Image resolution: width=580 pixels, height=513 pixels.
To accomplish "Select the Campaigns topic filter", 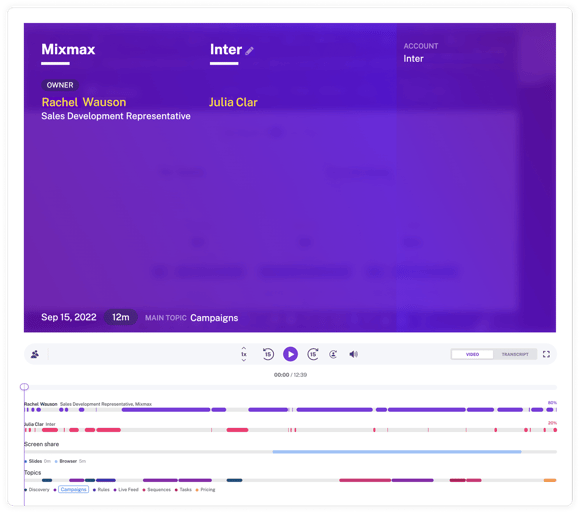I will pos(73,489).
